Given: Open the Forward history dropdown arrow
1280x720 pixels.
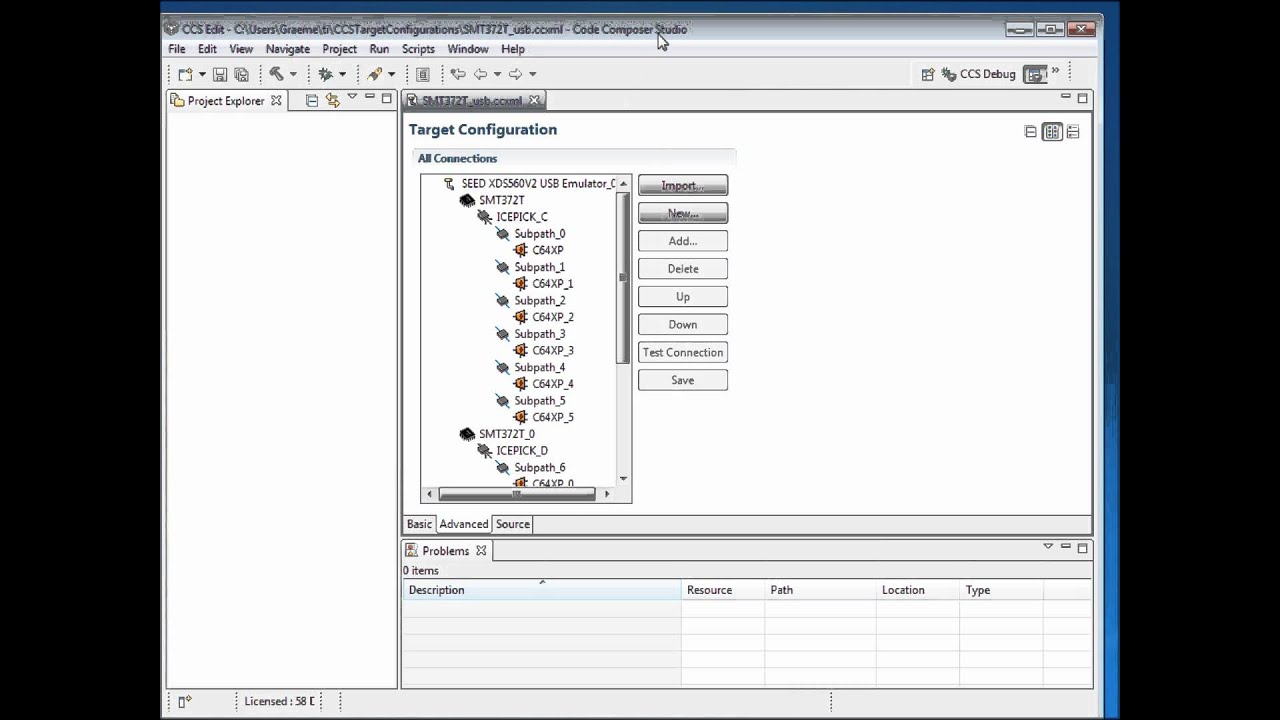Looking at the screenshot, I should click(532, 74).
